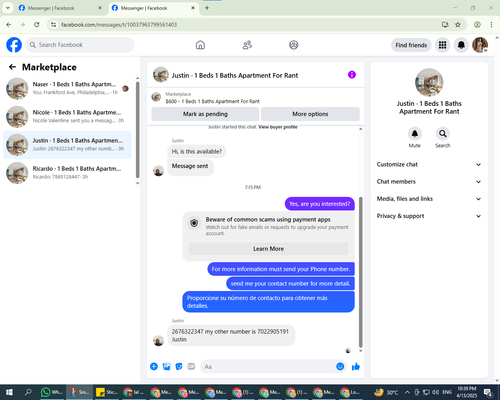
Task: Show hidden system tray icons
Action: (x=407, y=392)
